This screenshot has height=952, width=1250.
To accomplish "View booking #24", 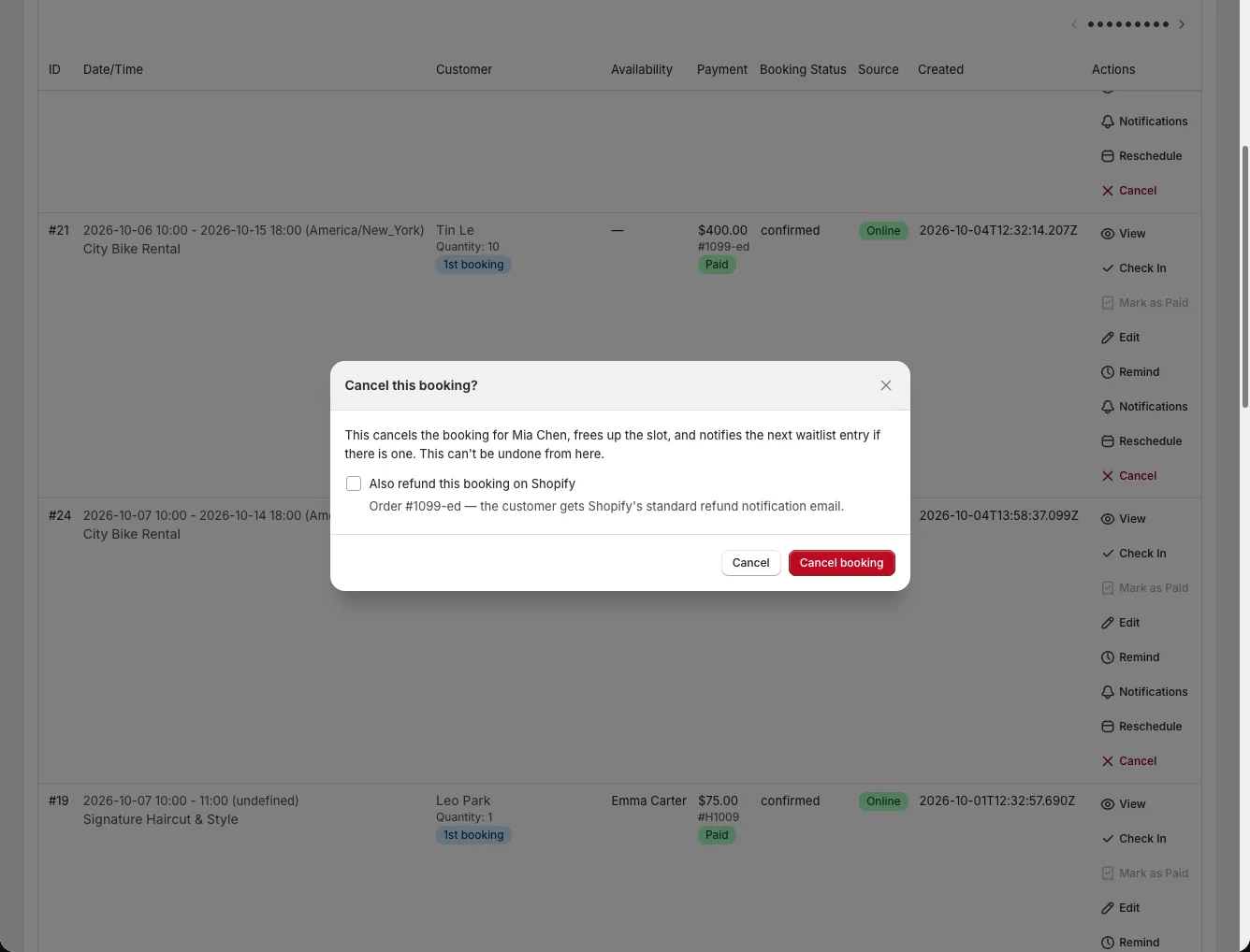I will [x=1124, y=519].
